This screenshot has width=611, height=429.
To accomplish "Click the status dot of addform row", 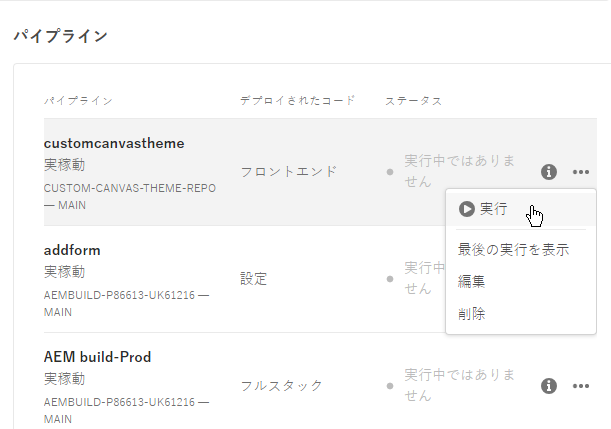I will [x=390, y=279].
